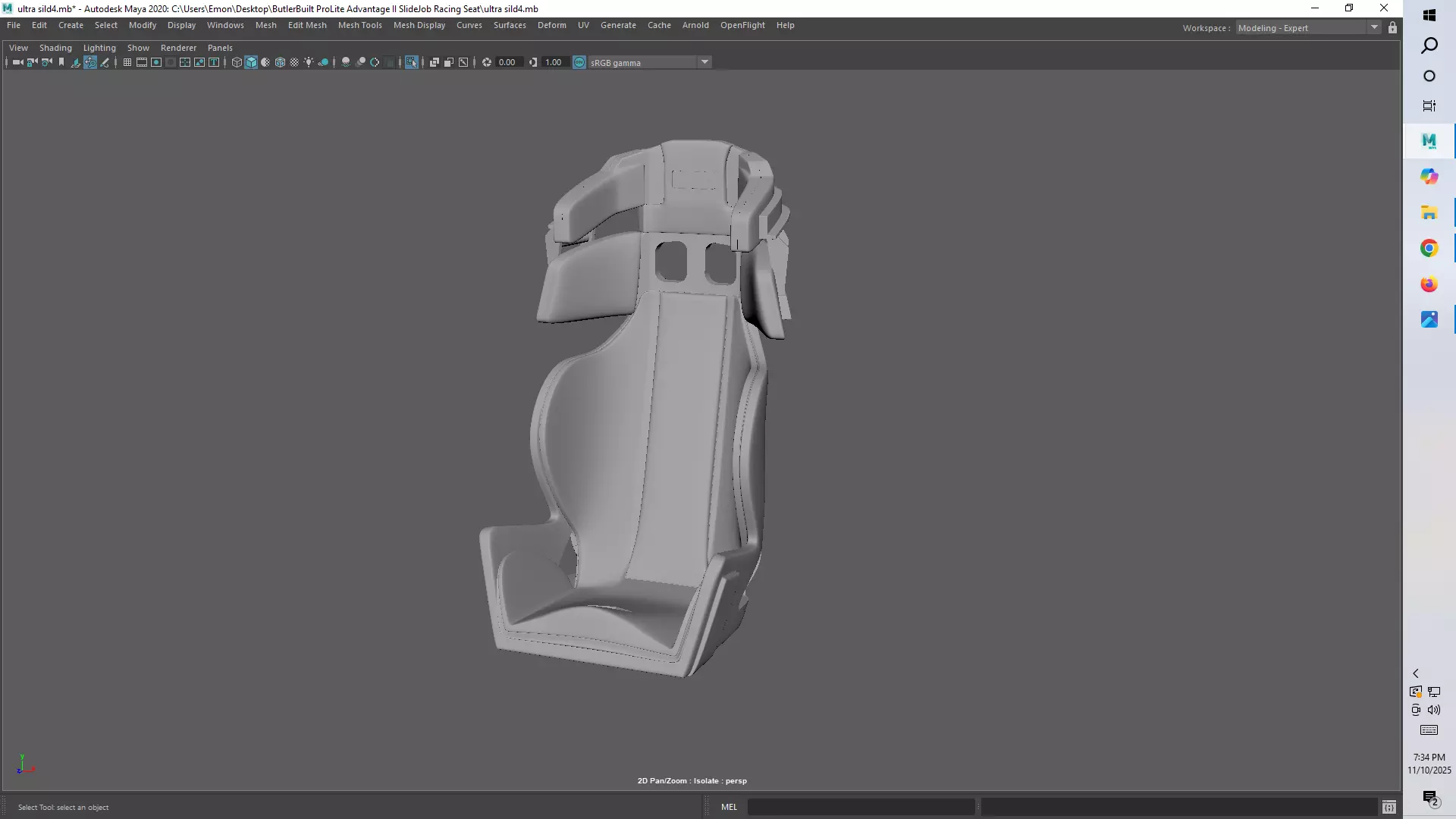
Task: Toggle the viewport Grid display
Action: point(127,62)
